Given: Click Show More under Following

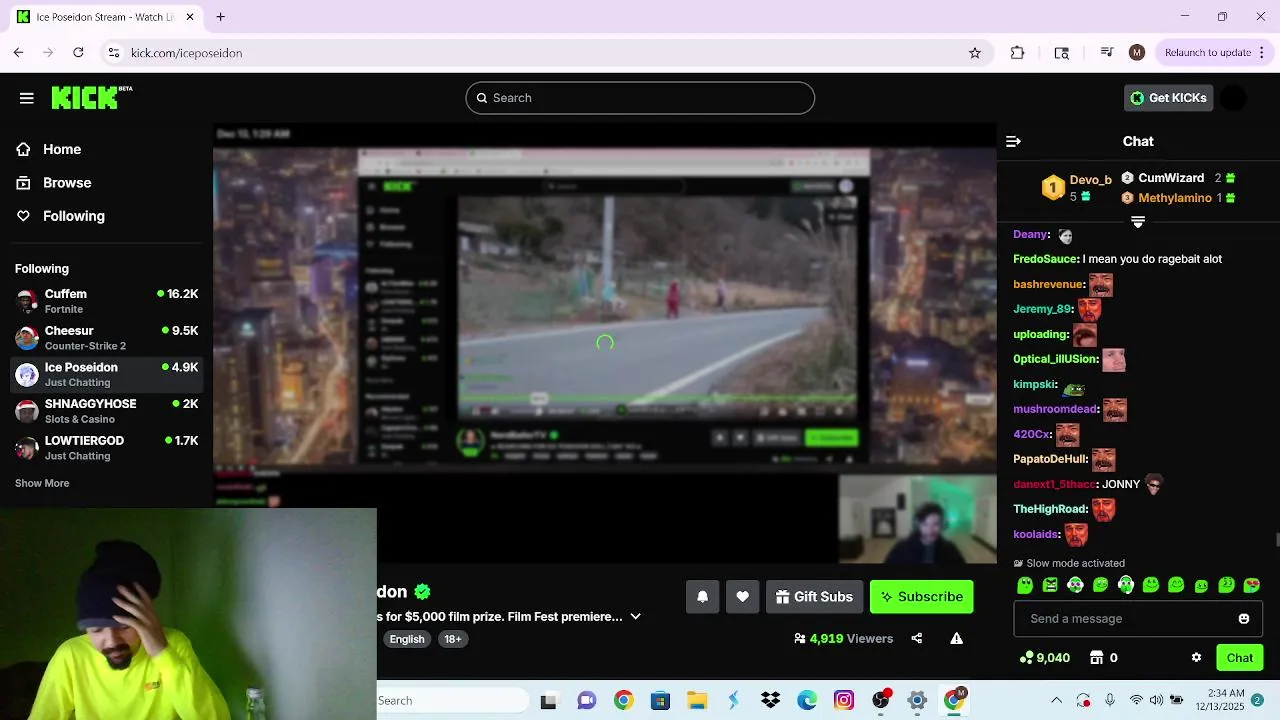Looking at the screenshot, I should point(42,483).
